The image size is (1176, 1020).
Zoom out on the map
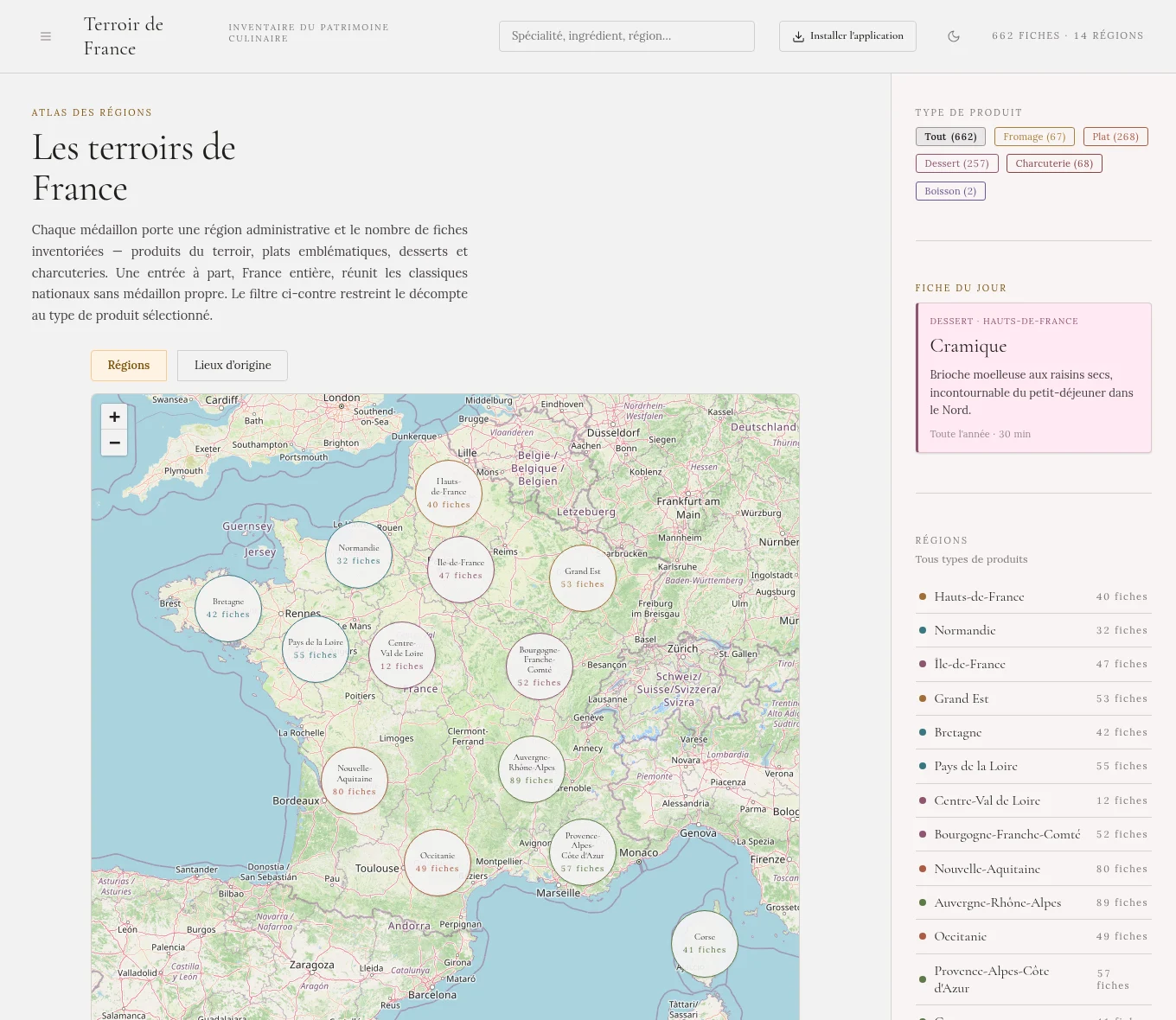[114, 443]
